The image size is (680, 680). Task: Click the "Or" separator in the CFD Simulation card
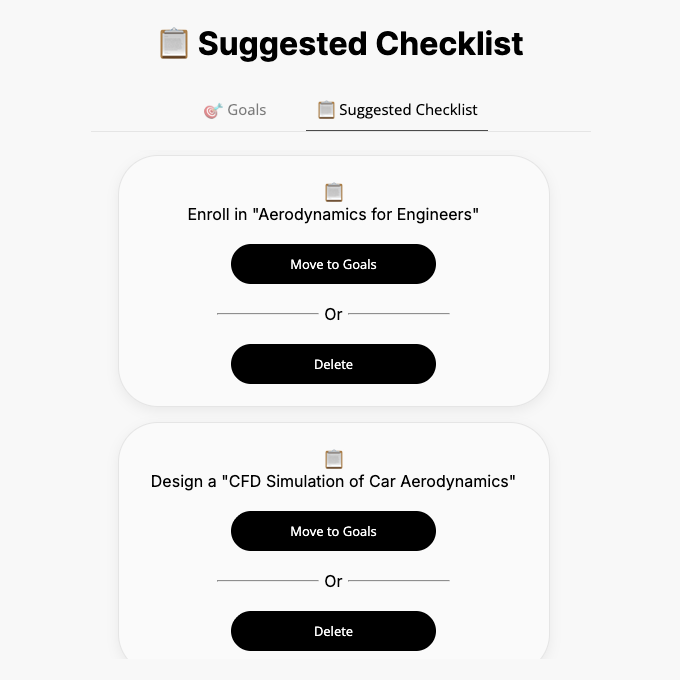(333, 581)
